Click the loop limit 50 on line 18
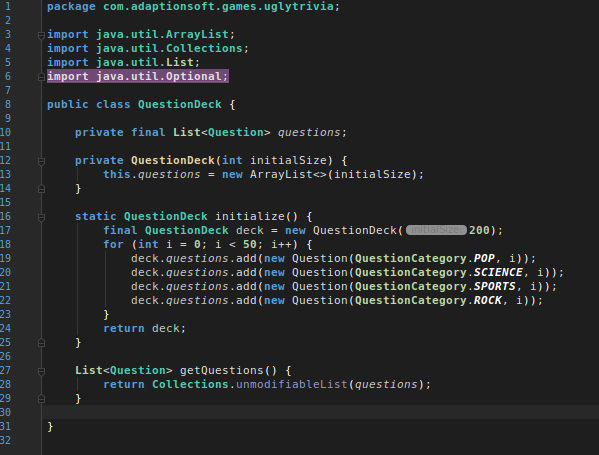 point(249,244)
